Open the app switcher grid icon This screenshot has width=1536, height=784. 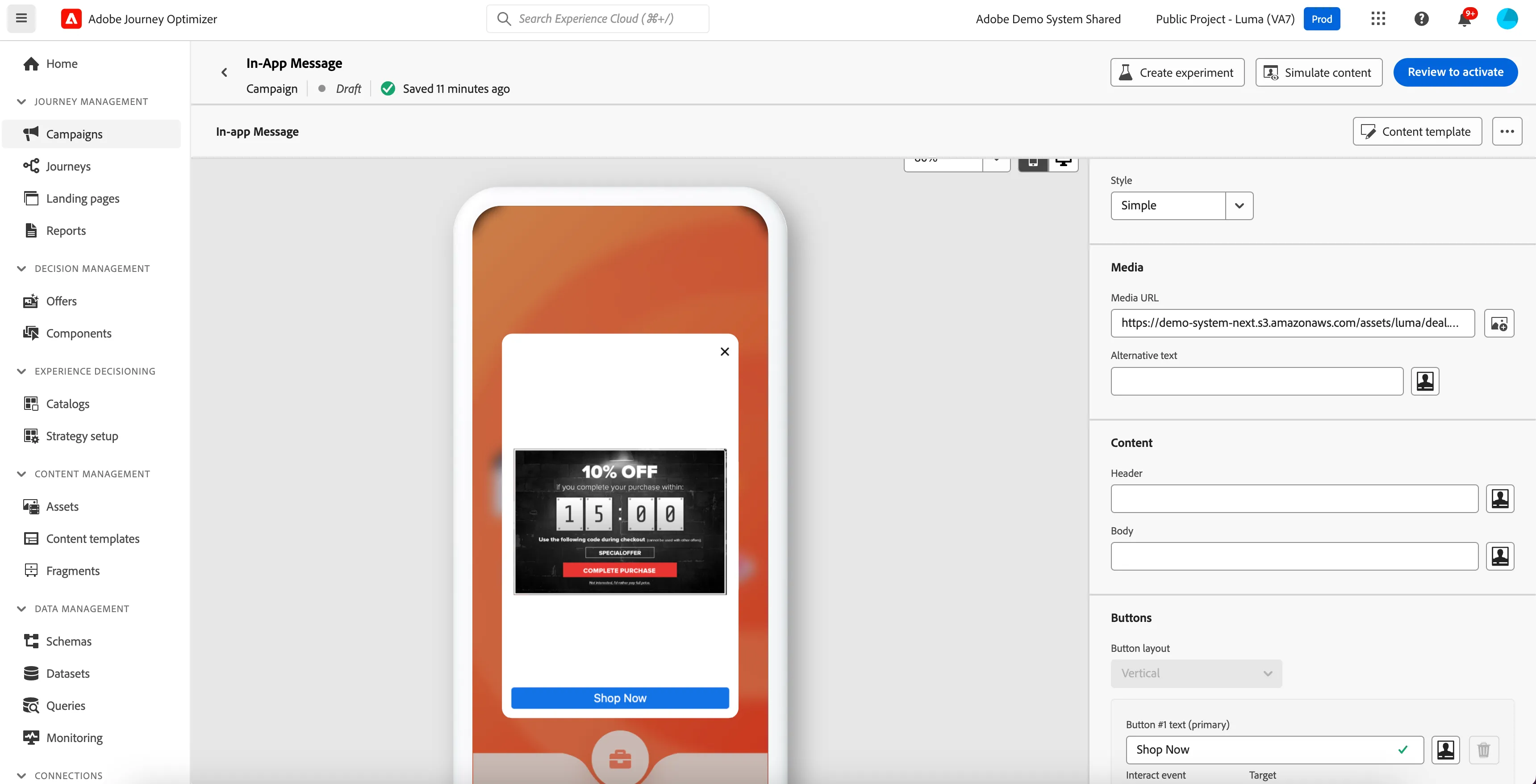coord(1378,18)
